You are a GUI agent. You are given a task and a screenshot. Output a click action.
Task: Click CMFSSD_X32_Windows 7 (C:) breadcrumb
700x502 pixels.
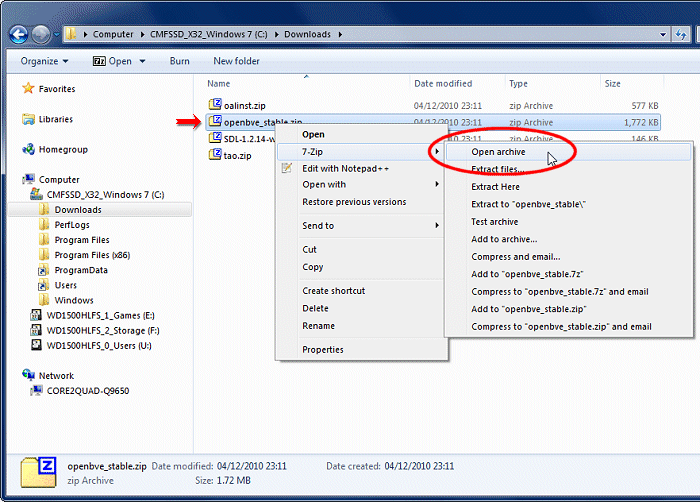coord(208,34)
